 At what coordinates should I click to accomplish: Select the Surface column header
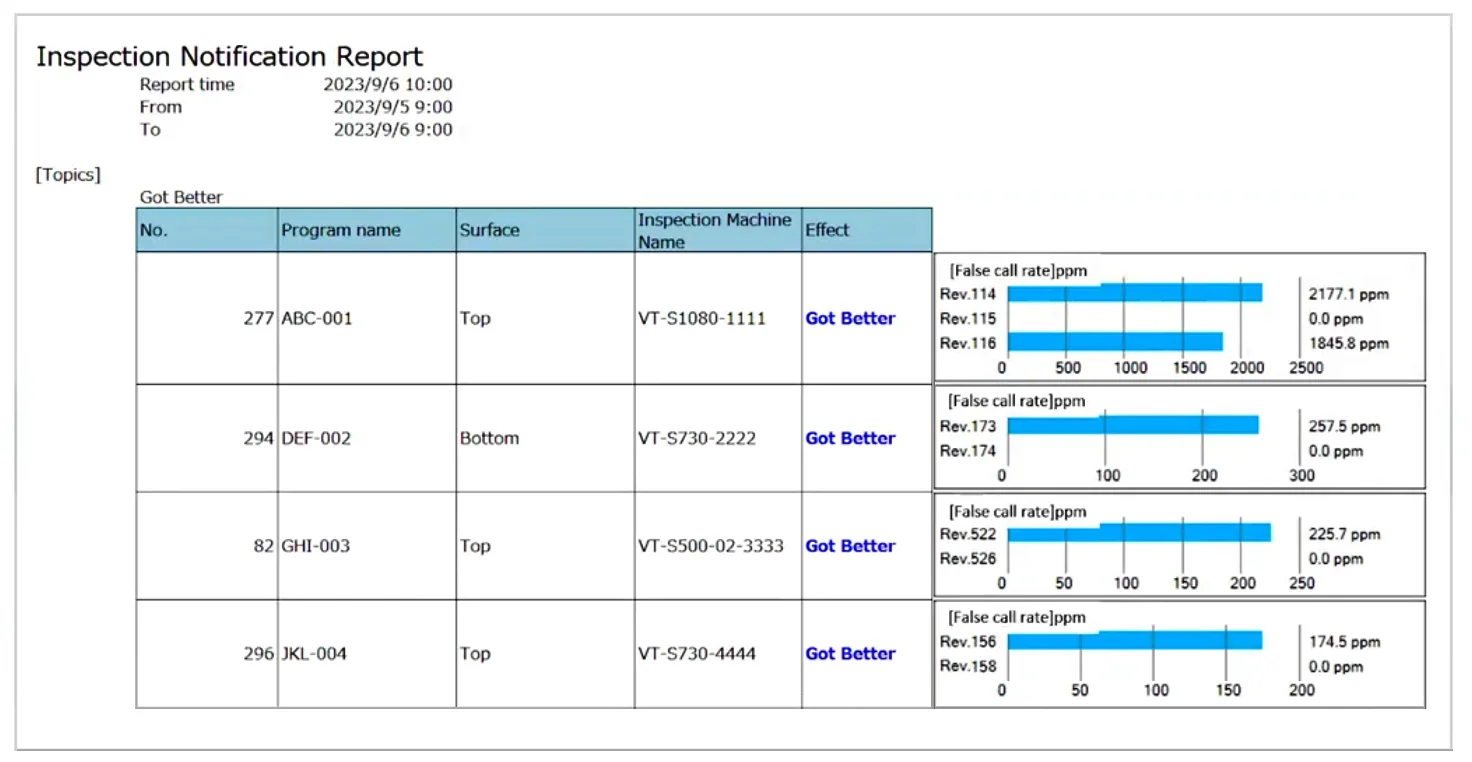tap(489, 230)
